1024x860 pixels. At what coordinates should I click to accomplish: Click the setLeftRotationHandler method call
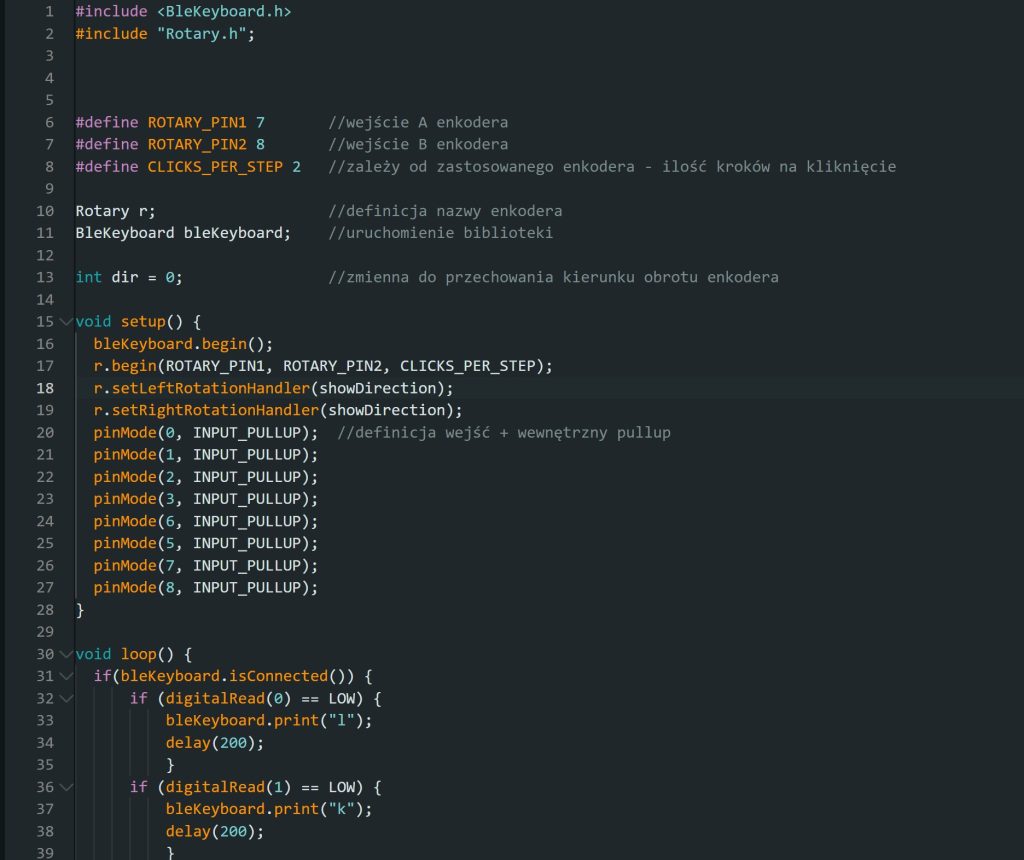214,388
